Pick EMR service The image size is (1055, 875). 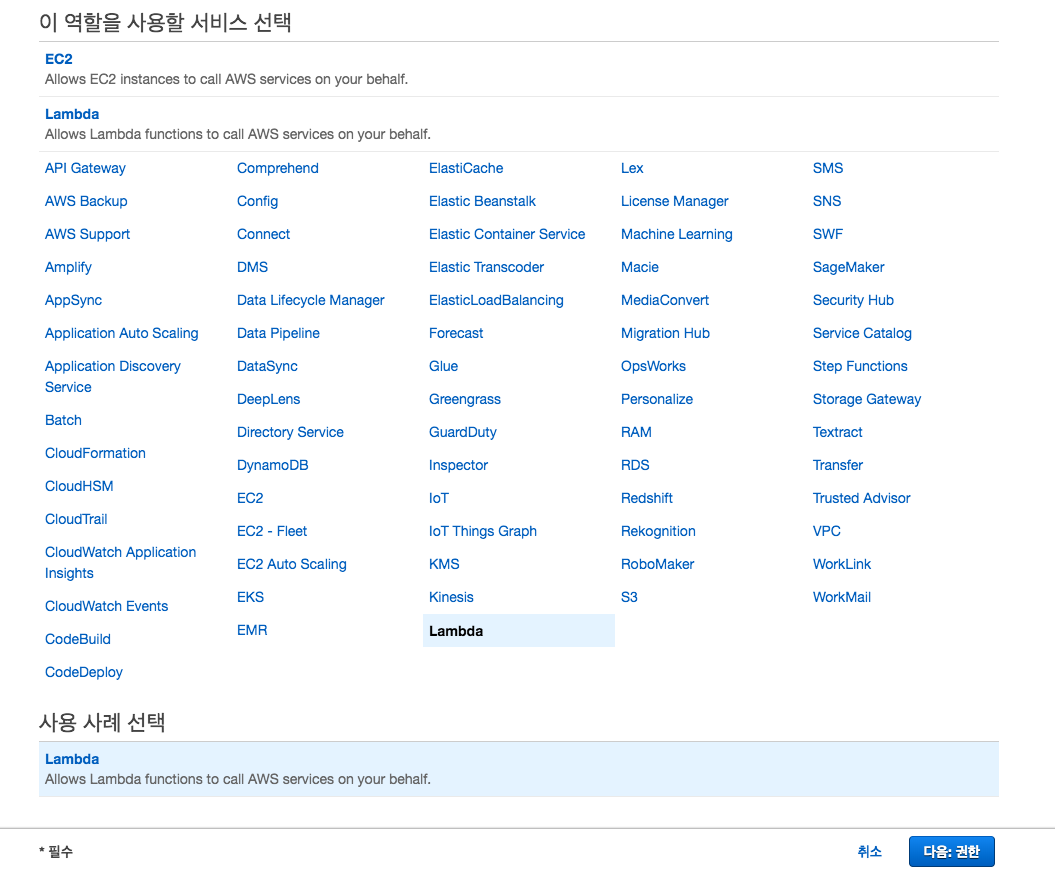(252, 630)
